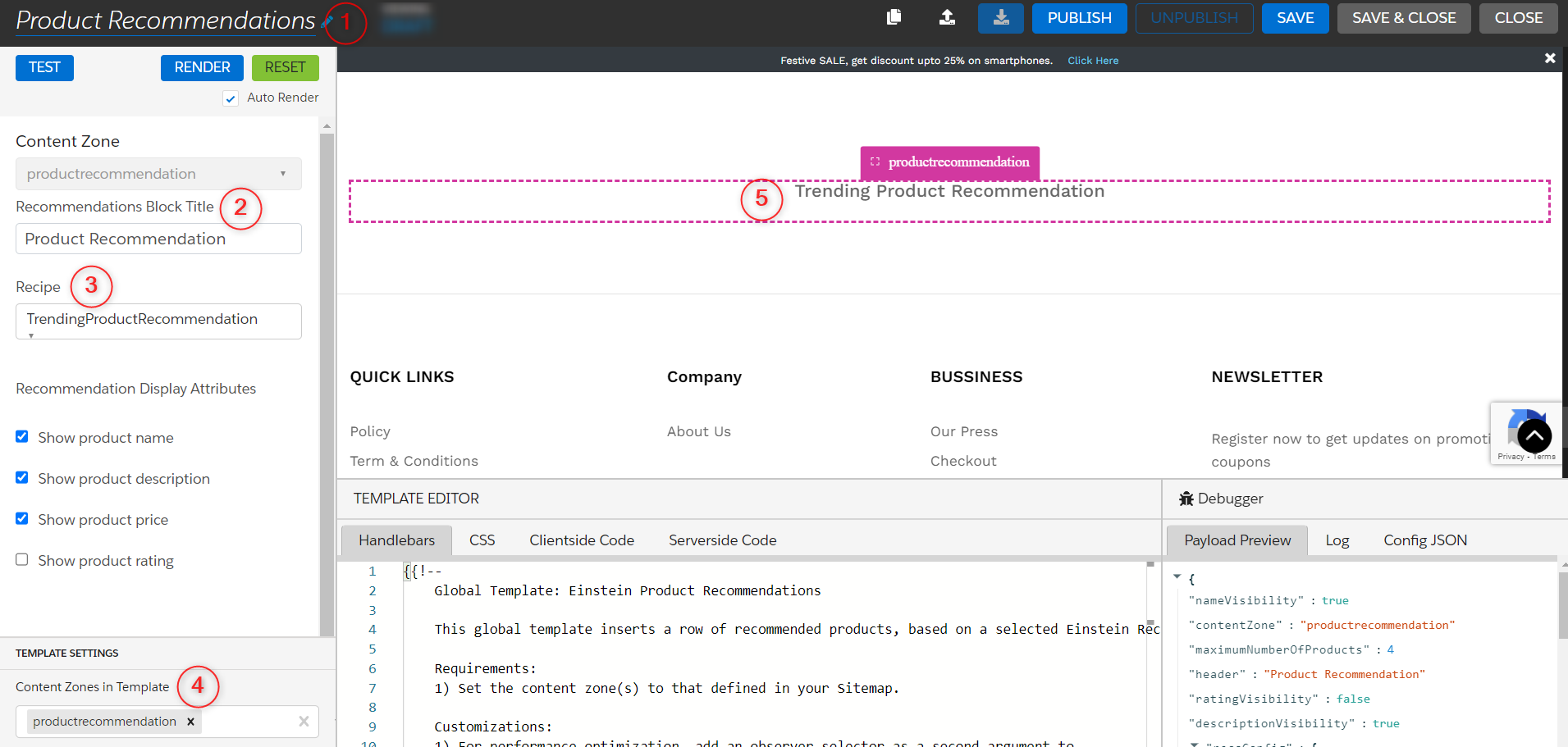Open the Policy quick link

pos(370,431)
